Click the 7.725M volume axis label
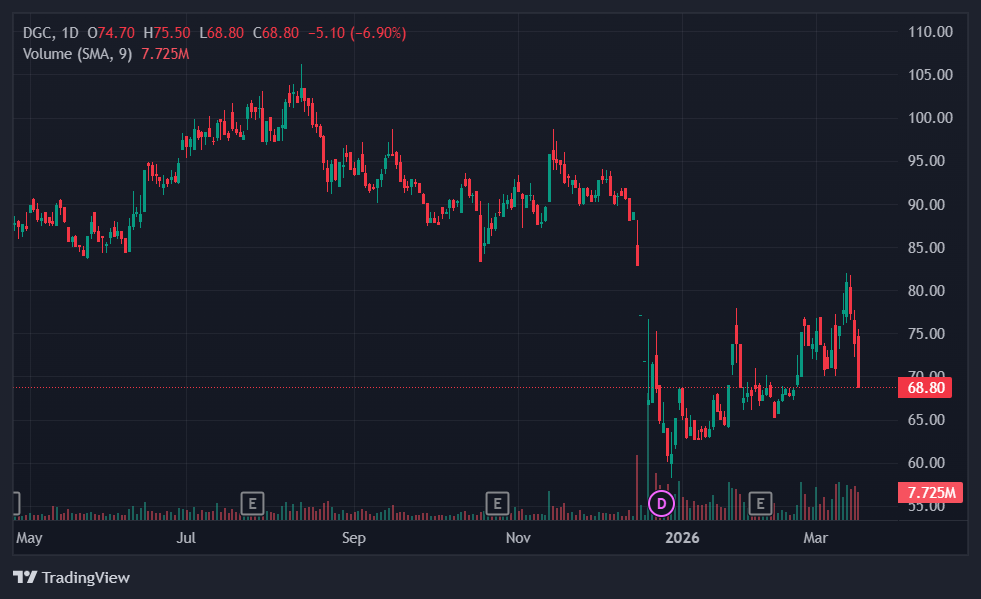The height and width of the screenshot is (599, 981). pyautogui.click(x=930, y=492)
